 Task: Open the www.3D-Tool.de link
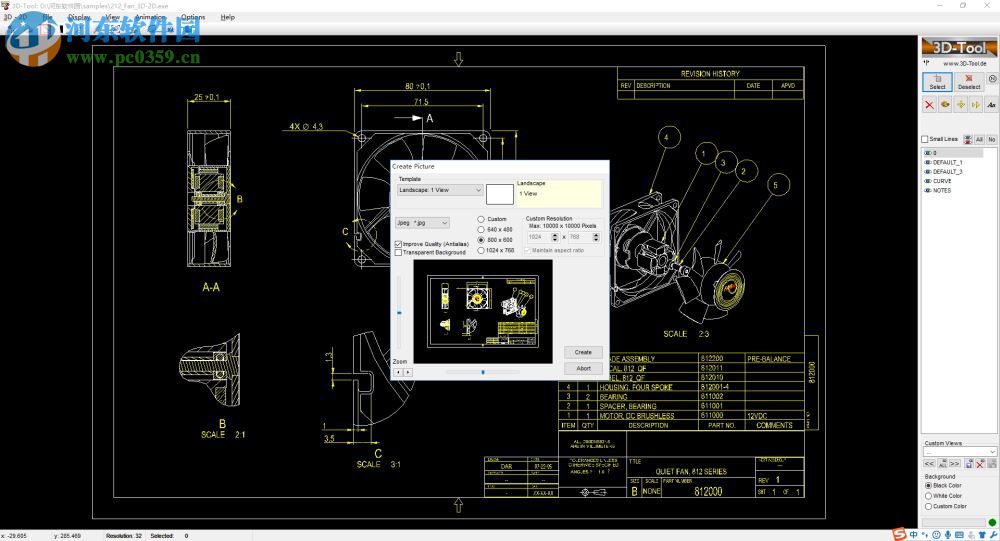point(964,63)
